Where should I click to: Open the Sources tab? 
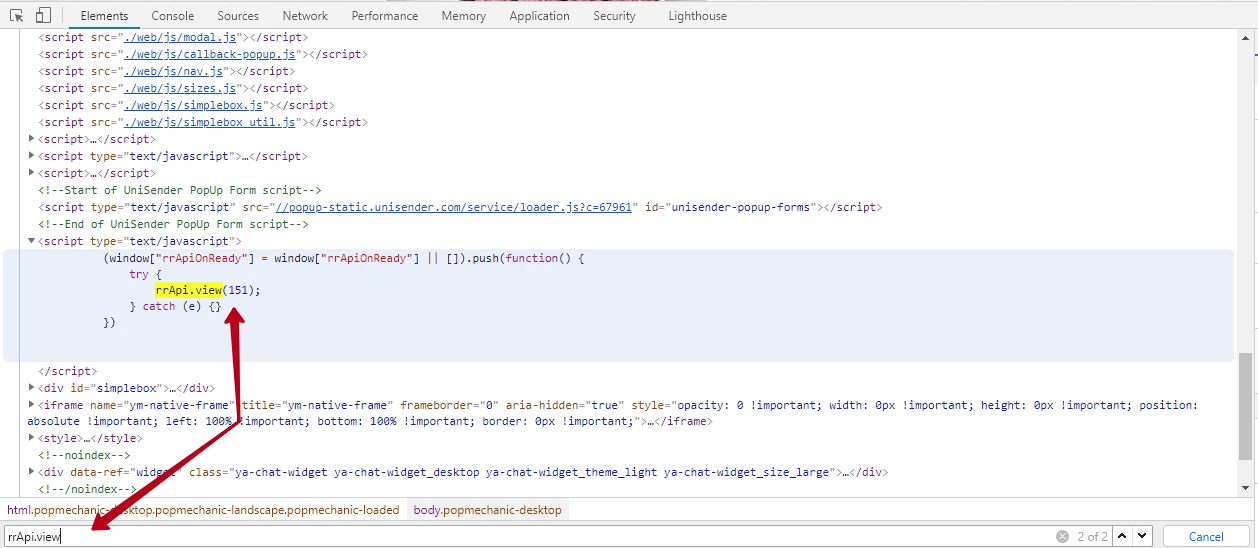point(238,16)
